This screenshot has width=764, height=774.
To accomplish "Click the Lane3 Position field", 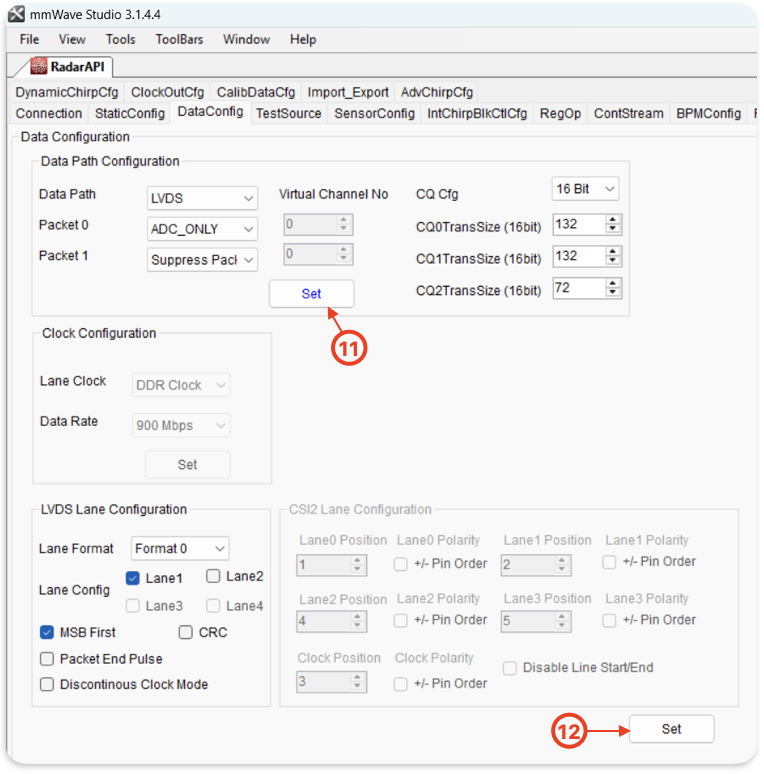I will click(536, 621).
